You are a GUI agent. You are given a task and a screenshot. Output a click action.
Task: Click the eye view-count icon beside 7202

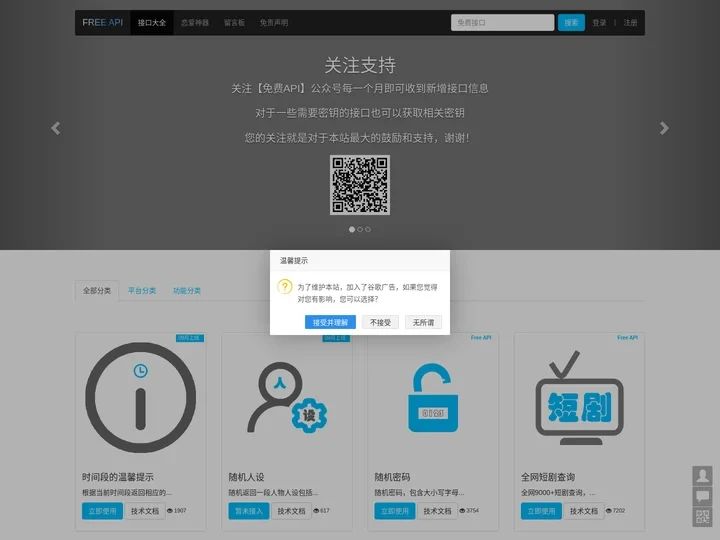(x=609, y=511)
